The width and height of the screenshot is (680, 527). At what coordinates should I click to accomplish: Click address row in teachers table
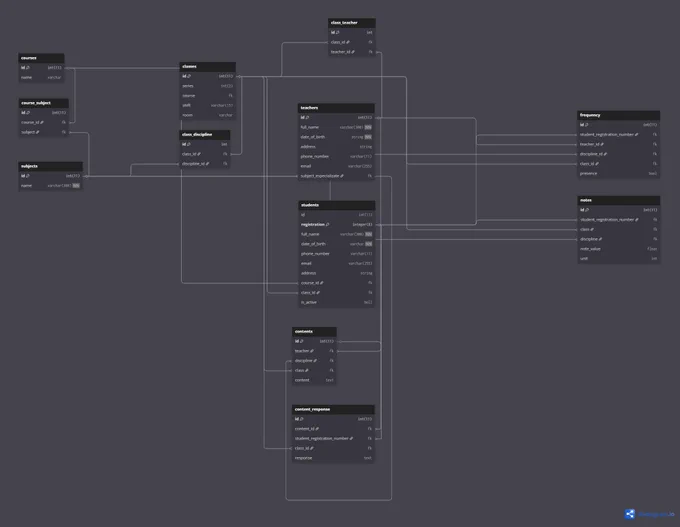click(336, 147)
